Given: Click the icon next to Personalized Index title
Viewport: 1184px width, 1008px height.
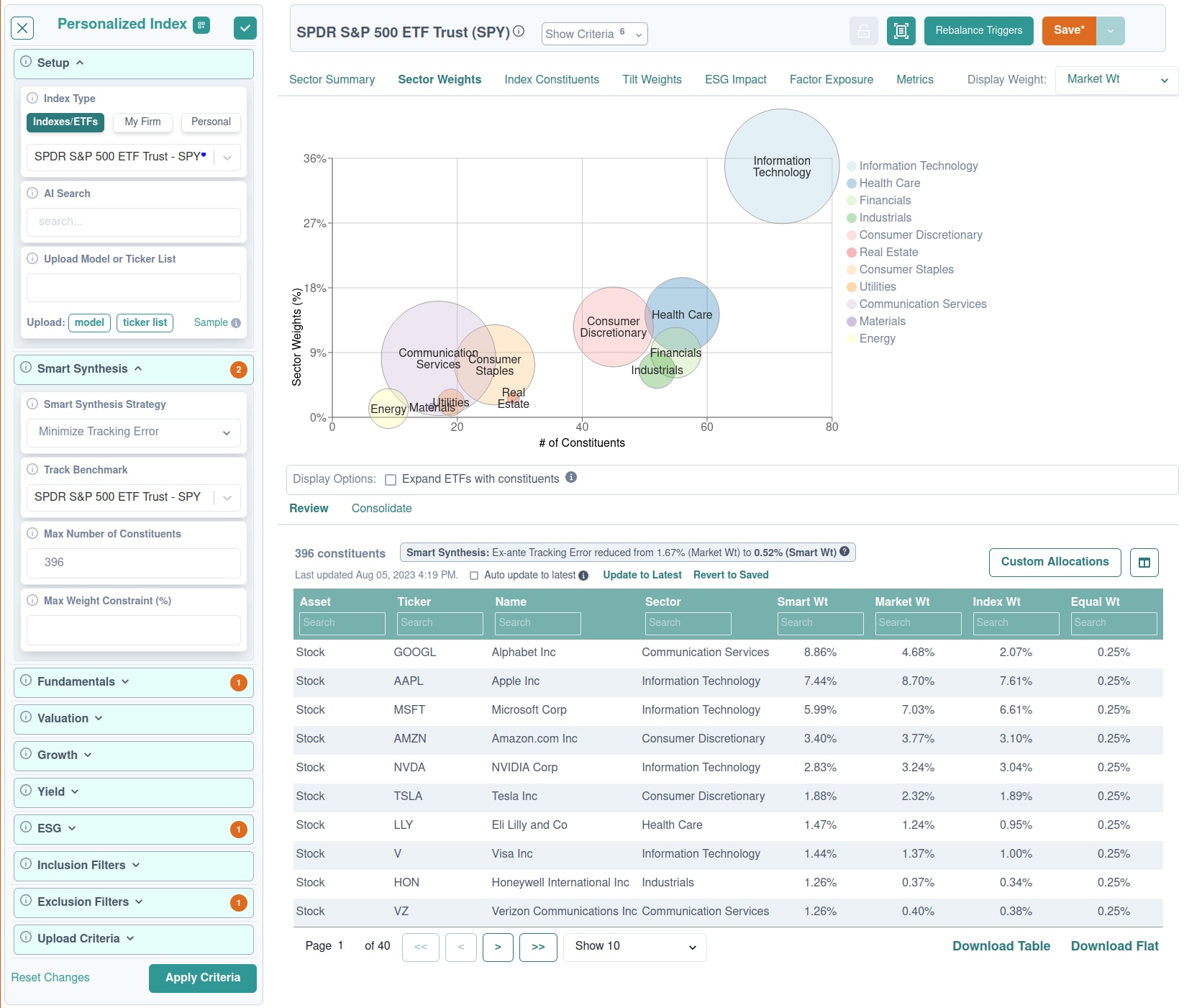Looking at the screenshot, I should point(201,25).
